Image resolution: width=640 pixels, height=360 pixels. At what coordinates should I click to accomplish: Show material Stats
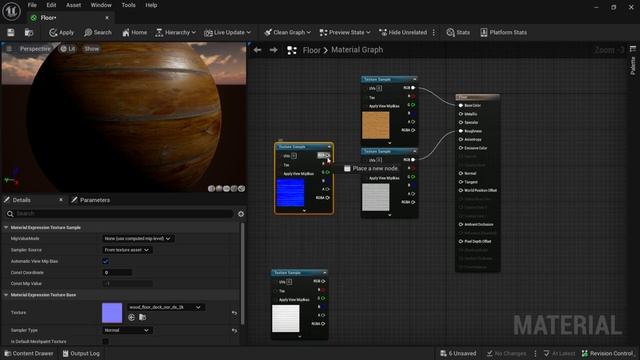(x=458, y=33)
